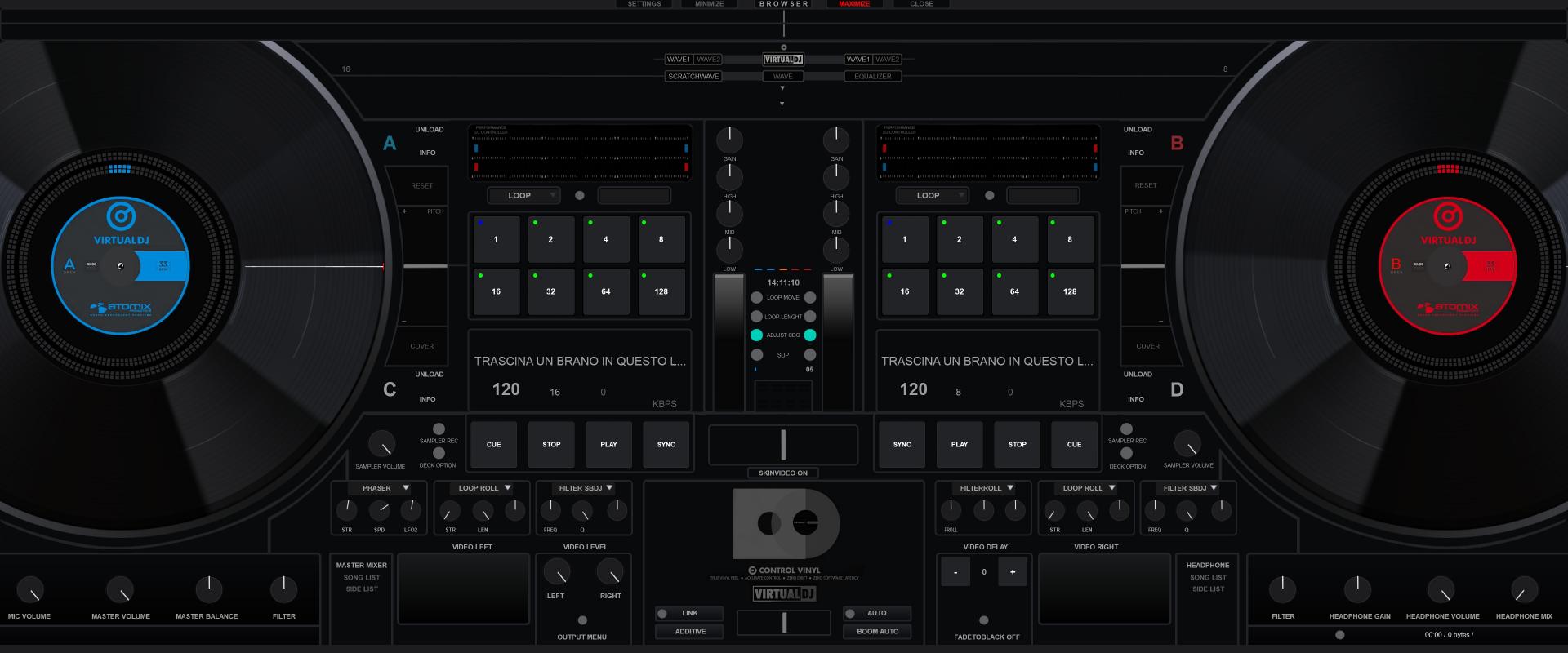Click left Filter SBDJ FREQ knob
The image size is (1568, 653).
click(x=551, y=511)
